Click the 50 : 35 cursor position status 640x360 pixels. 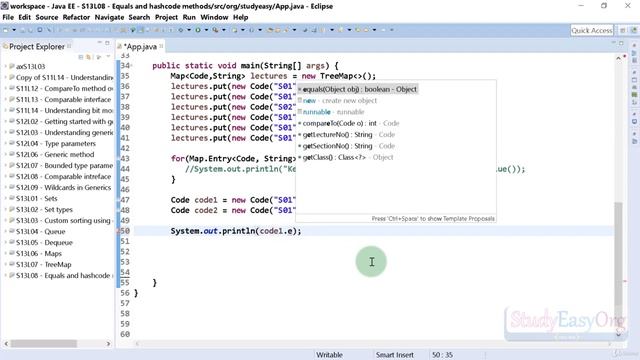442,355
